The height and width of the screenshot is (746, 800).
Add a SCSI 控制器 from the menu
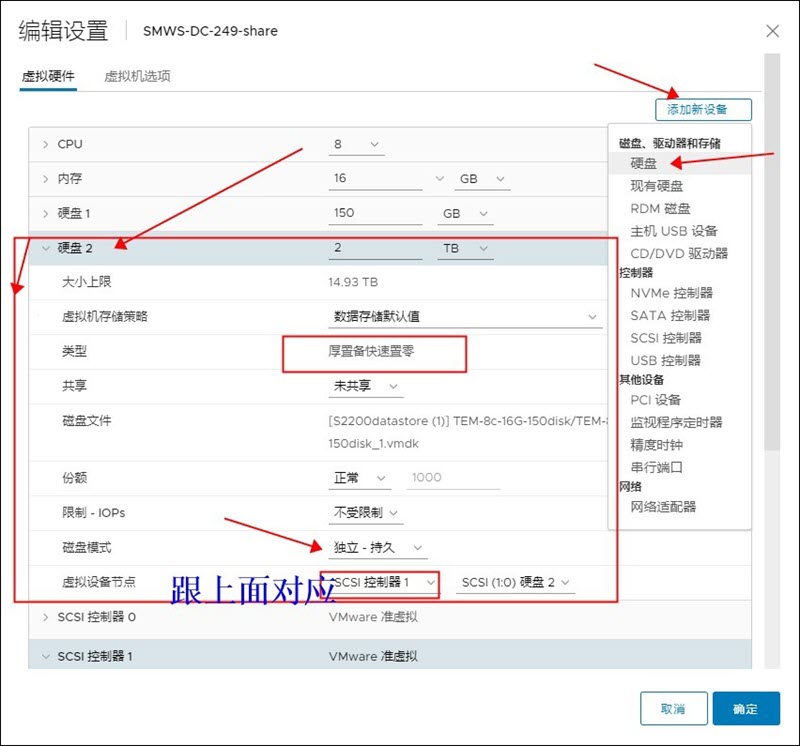pos(666,338)
